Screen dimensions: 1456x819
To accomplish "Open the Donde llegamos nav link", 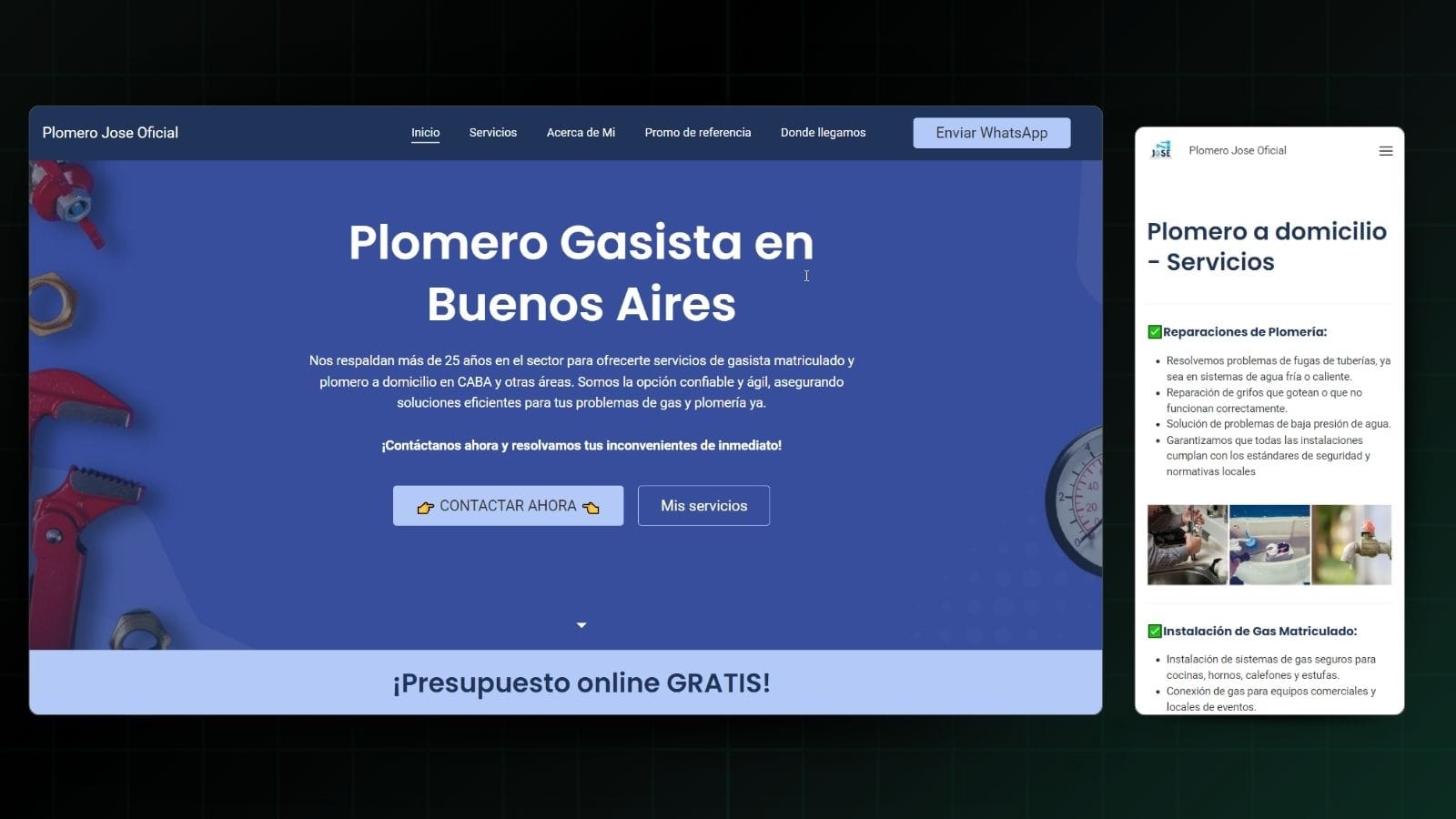I will pyautogui.click(x=823, y=133).
